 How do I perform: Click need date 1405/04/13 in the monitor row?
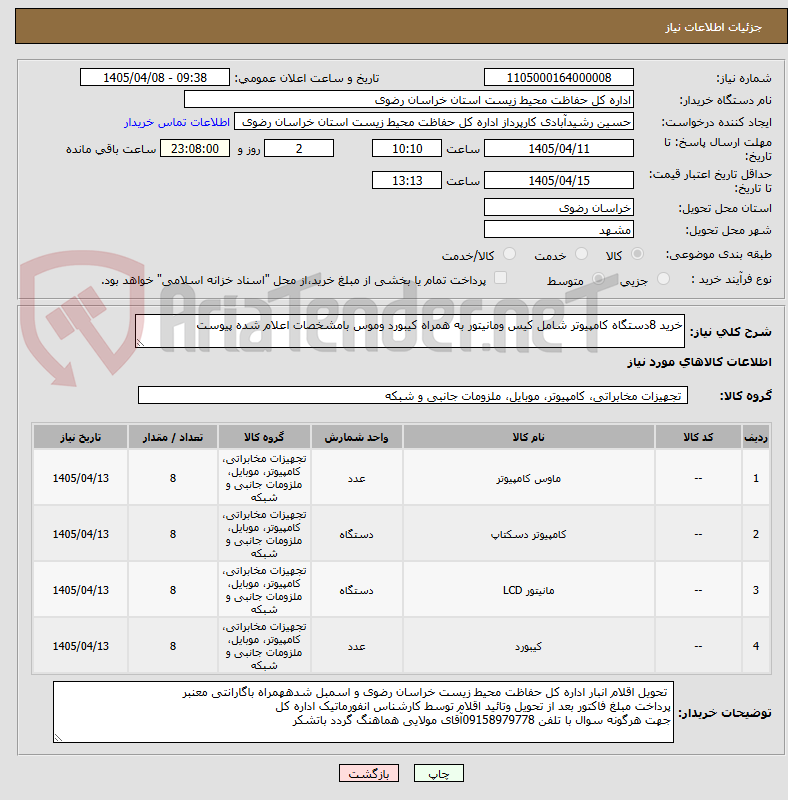tap(80, 590)
